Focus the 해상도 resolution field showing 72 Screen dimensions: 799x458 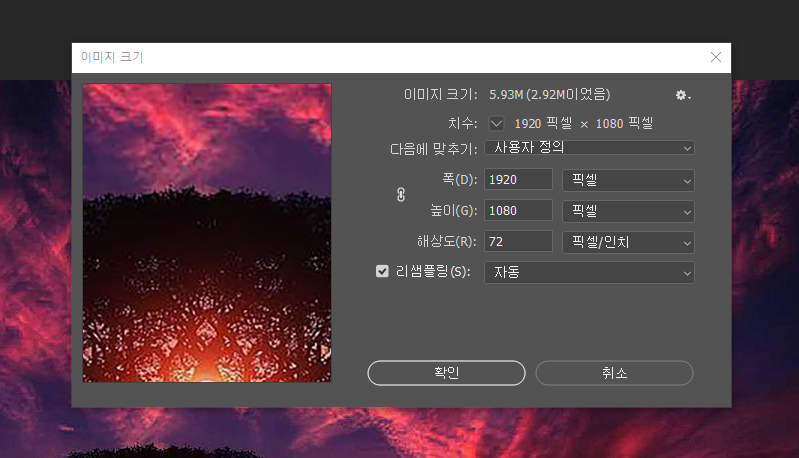518,241
